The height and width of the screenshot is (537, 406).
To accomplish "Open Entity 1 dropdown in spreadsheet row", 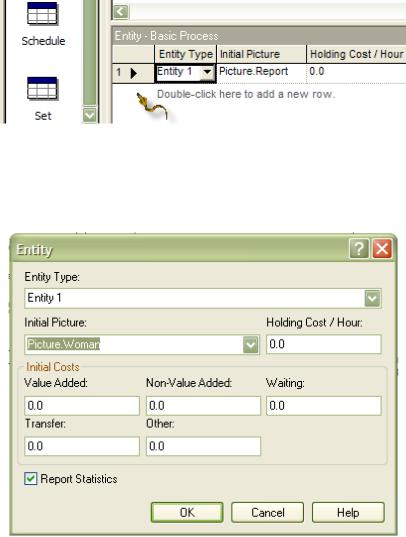I will click(207, 72).
